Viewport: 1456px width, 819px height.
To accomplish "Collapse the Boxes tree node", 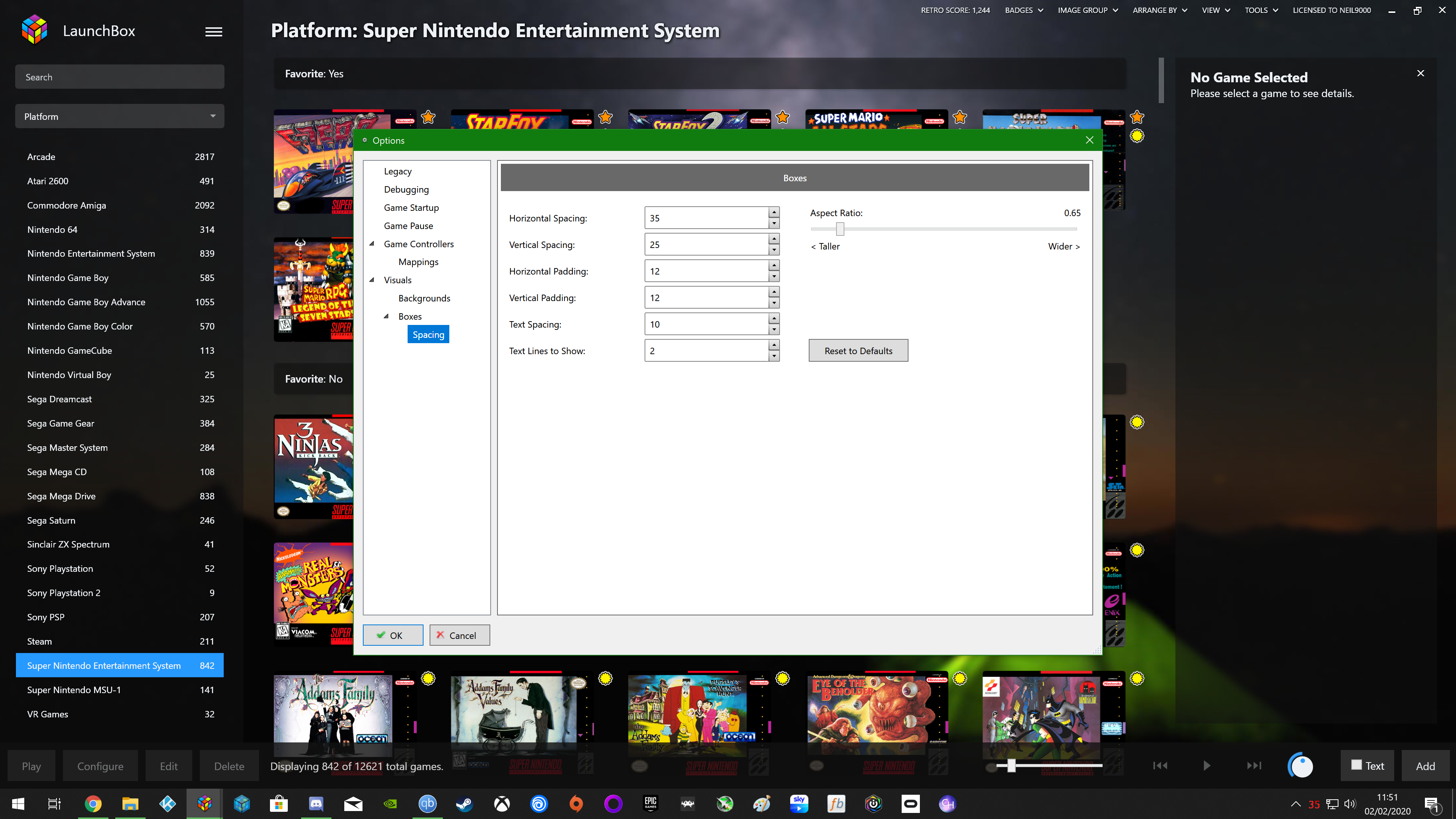I will click(387, 317).
